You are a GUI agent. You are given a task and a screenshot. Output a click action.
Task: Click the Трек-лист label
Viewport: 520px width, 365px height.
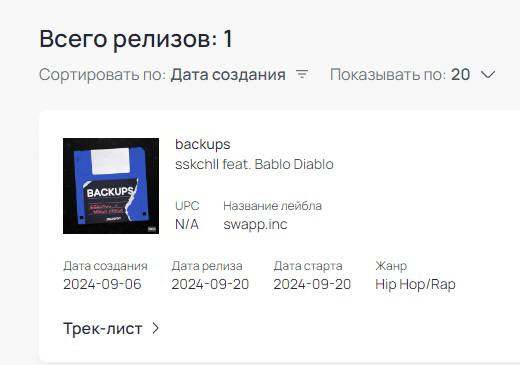click(103, 329)
